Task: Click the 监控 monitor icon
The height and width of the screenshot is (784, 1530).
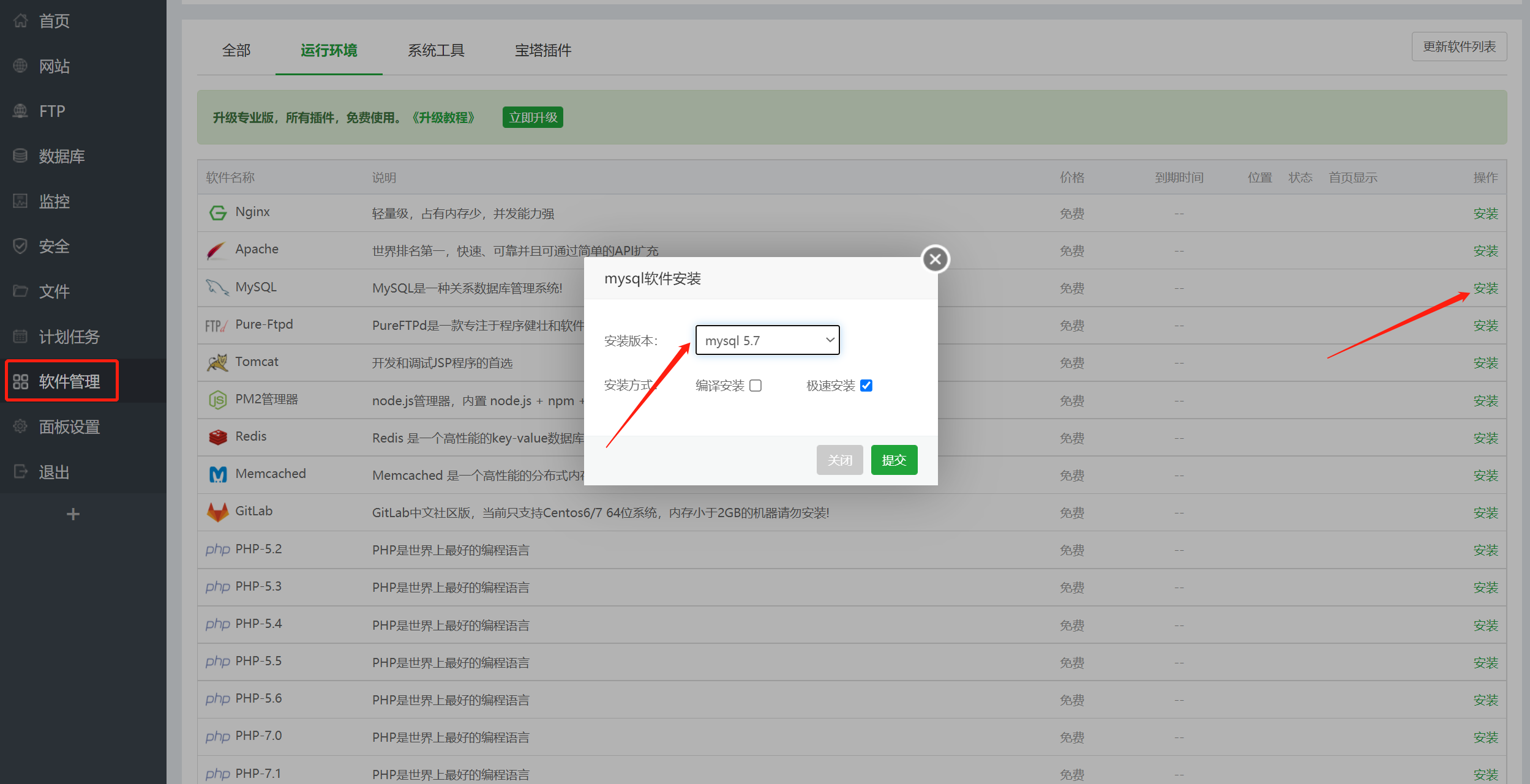Action: click(x=20, y=201)
